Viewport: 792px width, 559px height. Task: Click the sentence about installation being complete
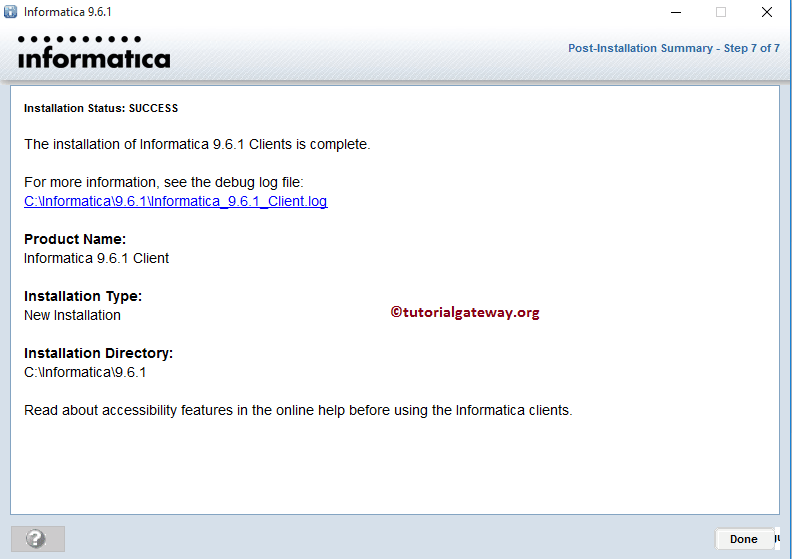197,144
